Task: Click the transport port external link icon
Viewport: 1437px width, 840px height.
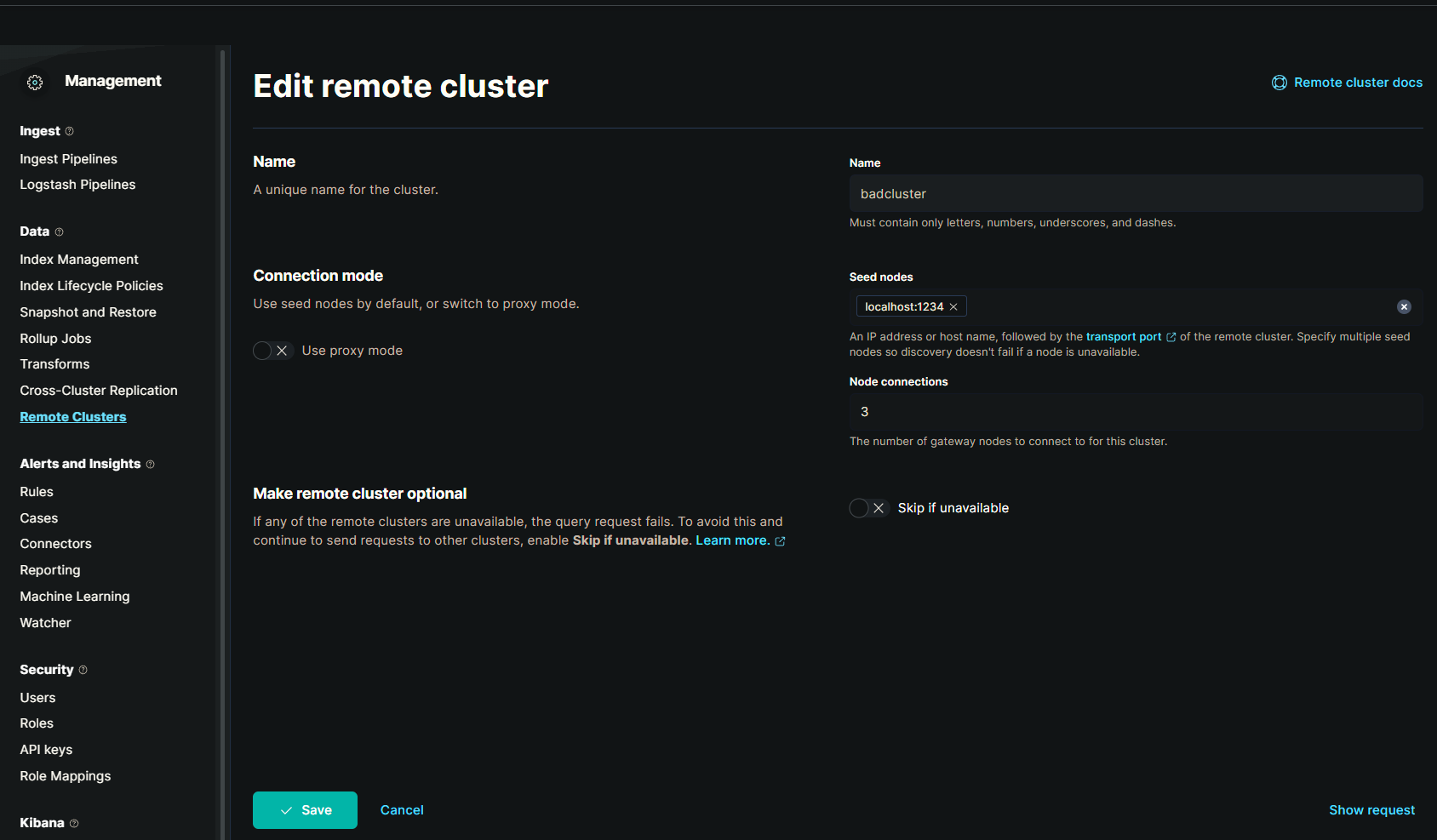Action: (x=1172, y=336)
